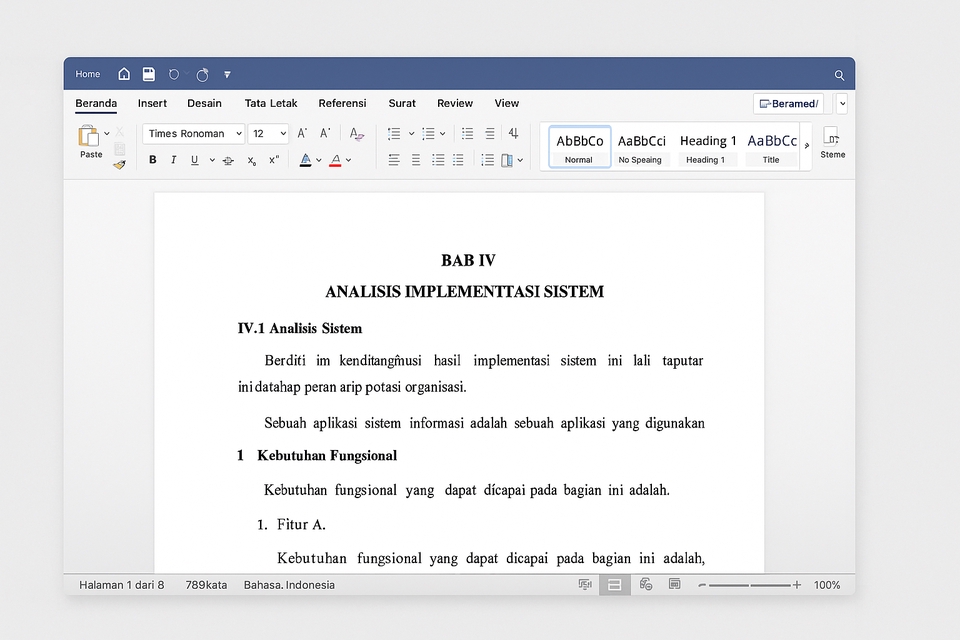Open the Tata Letak tab

click(271, 103)
